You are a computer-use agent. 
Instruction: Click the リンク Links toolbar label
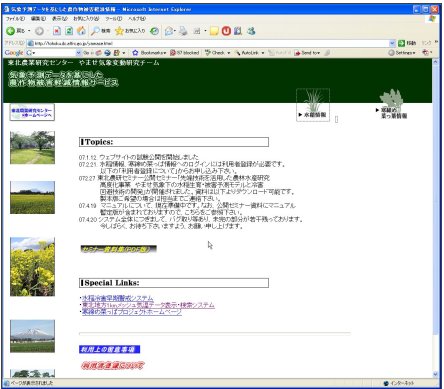(x=427, y=43)
